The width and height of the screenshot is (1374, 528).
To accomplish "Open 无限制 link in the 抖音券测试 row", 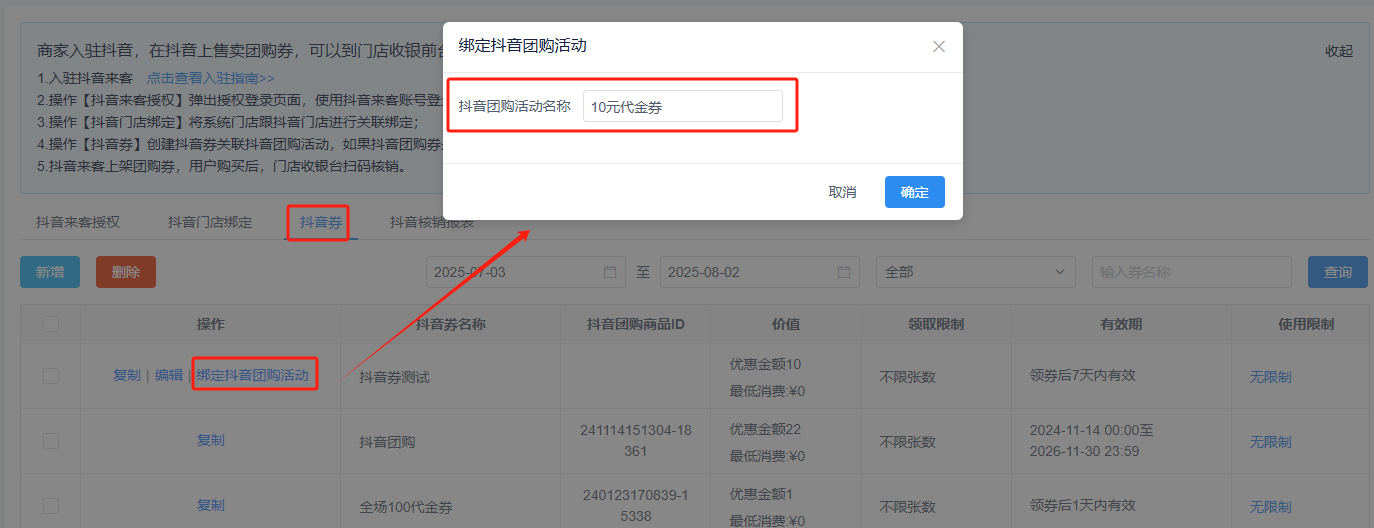I will tap(1270, 377).
